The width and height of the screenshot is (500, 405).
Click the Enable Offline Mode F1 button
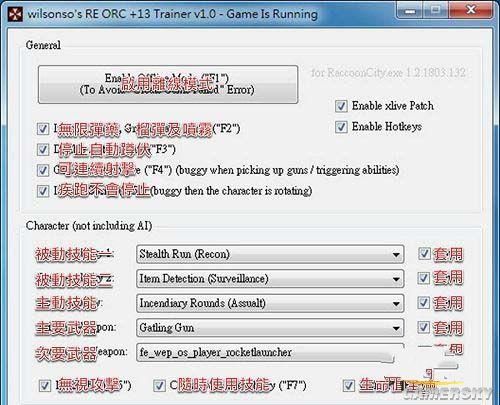[x=168, y=84]
